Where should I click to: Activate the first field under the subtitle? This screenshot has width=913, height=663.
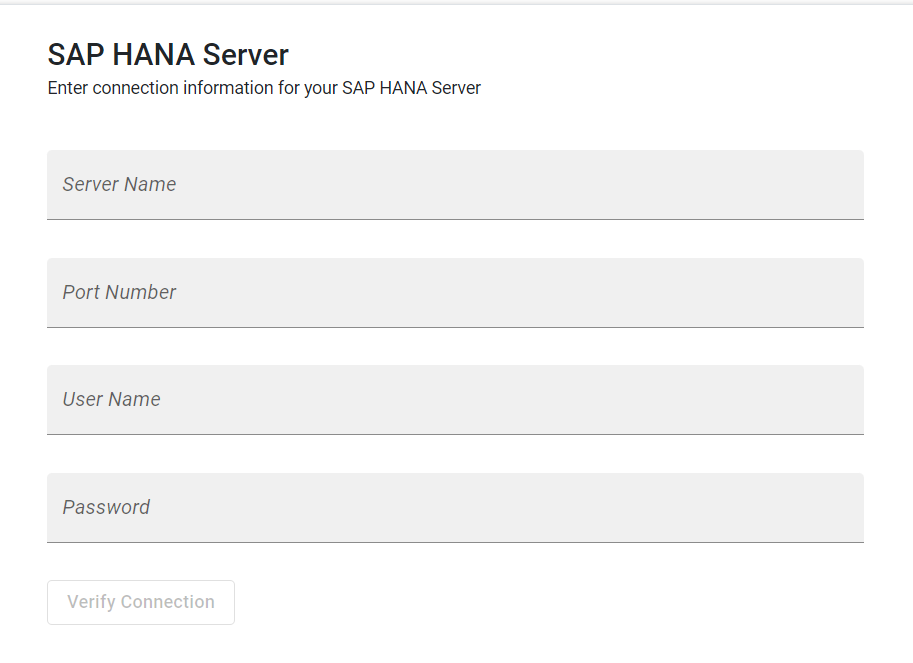point(455,185)
